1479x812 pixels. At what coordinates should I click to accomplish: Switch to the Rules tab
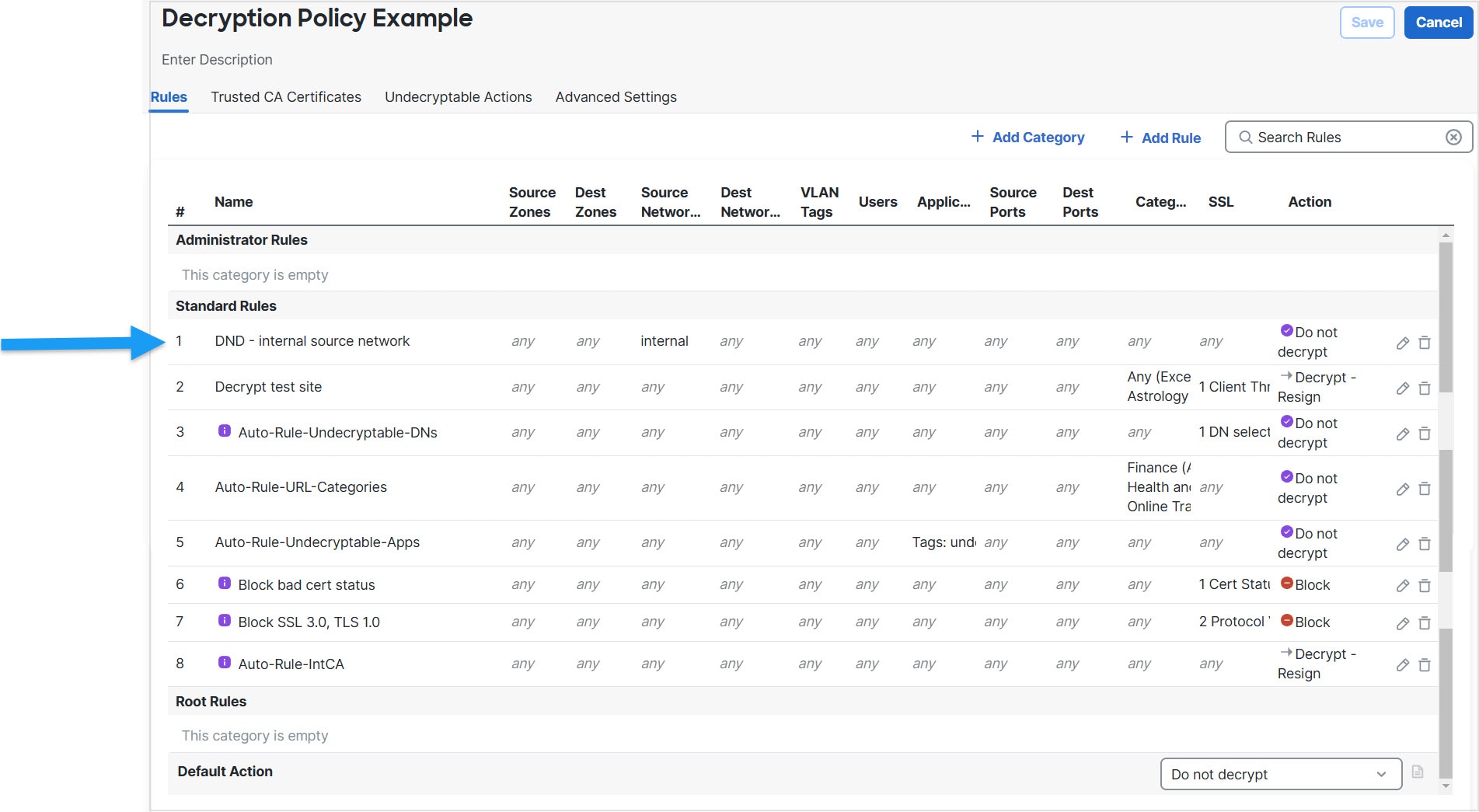(169, 97)
